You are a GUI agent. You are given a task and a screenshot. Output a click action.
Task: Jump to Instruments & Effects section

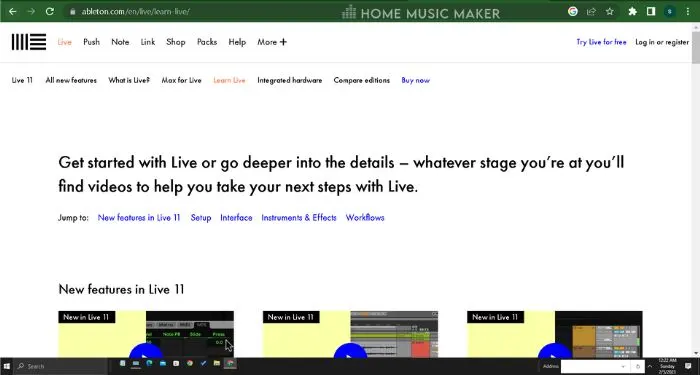[299, 218]
